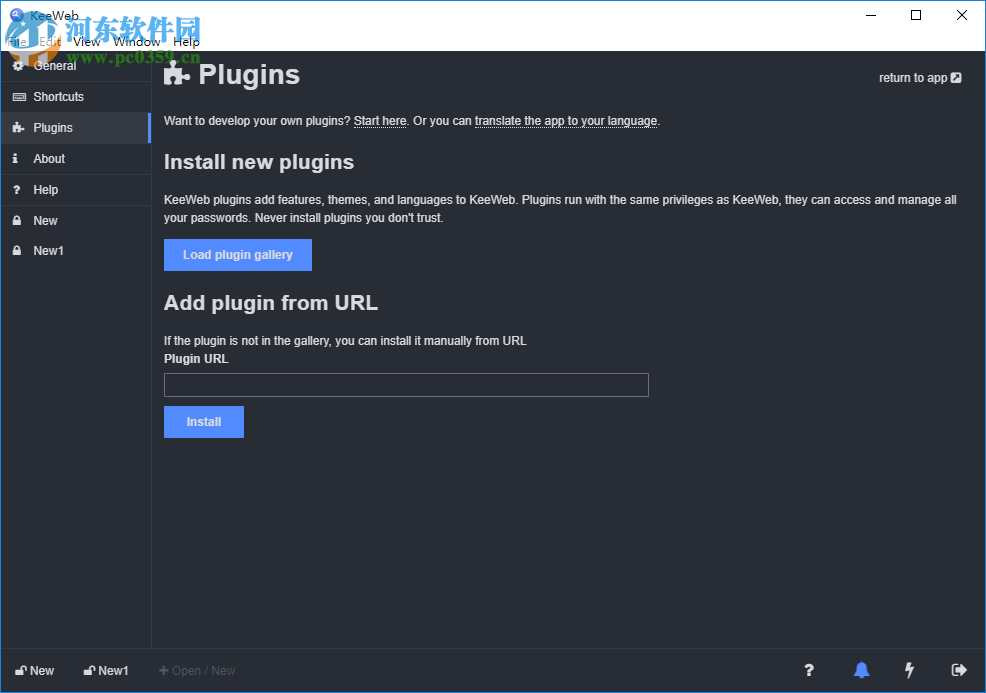Open the Window menu
Screen dimensions: 986x693
click(136, 42)
